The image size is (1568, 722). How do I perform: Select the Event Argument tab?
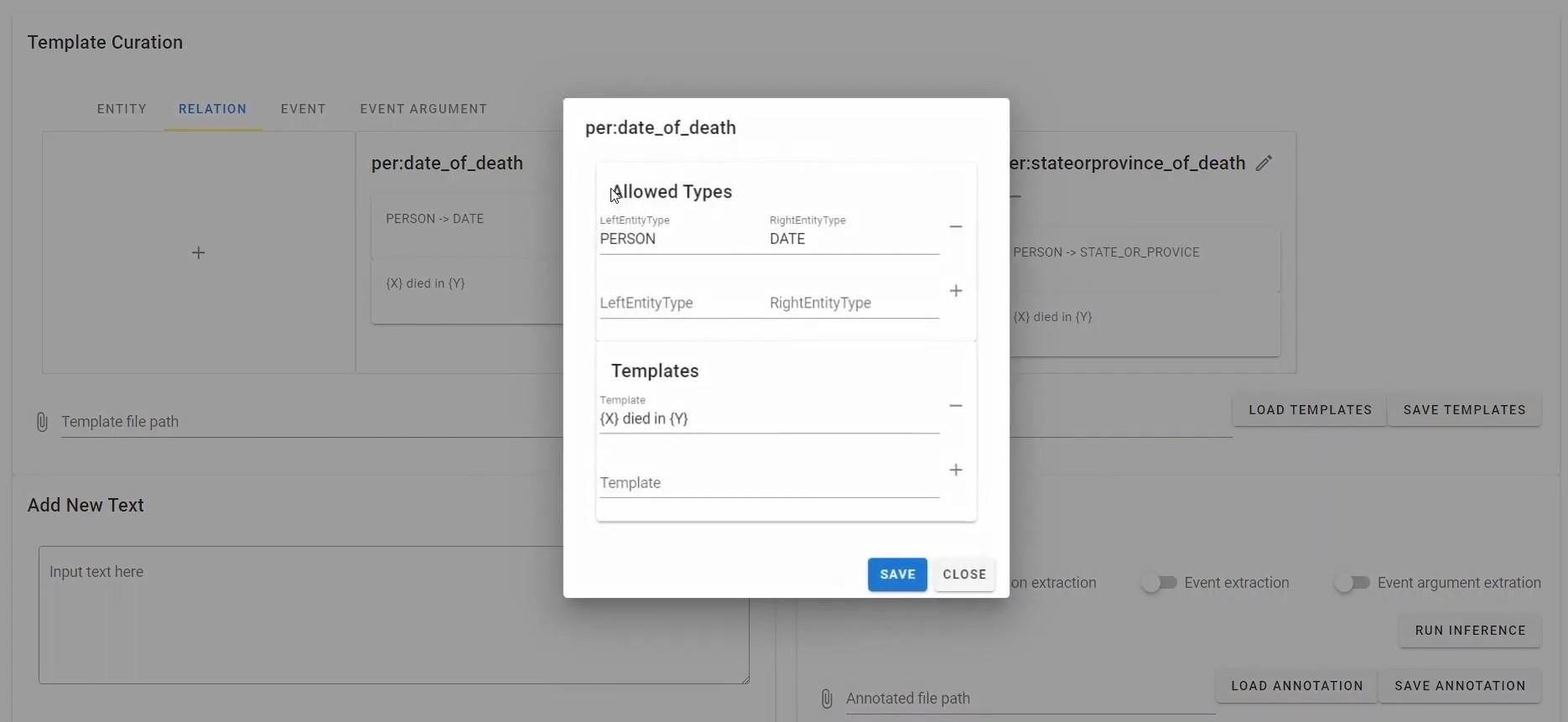(x=423, y=109)
